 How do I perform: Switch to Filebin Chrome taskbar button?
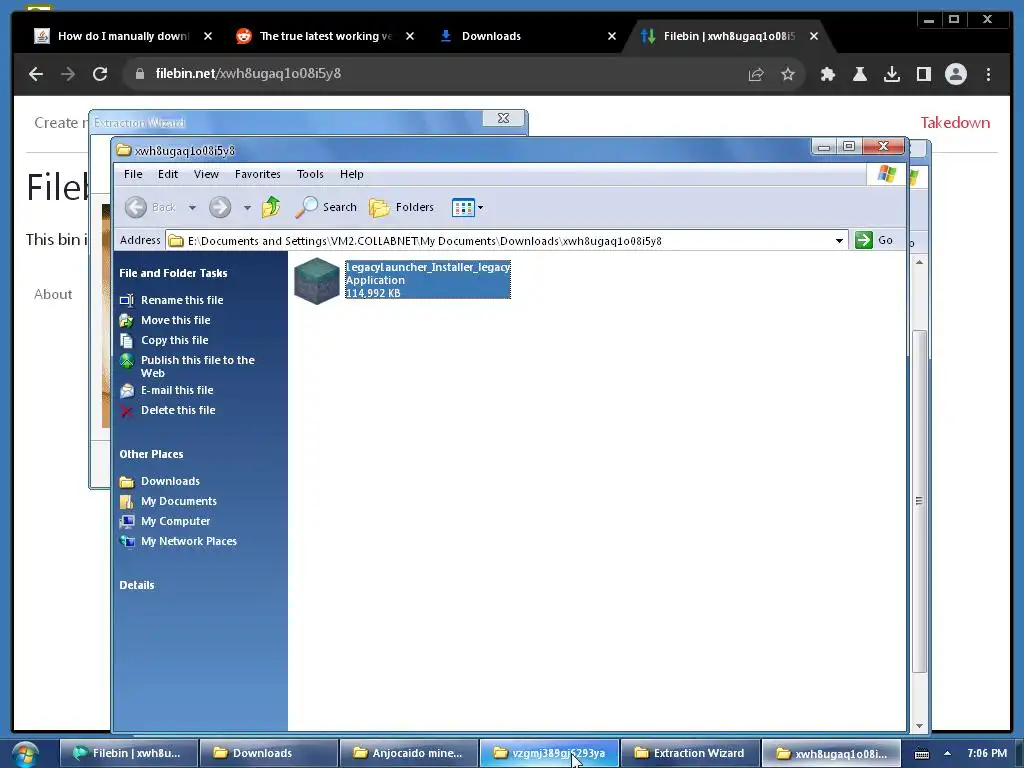128,753
